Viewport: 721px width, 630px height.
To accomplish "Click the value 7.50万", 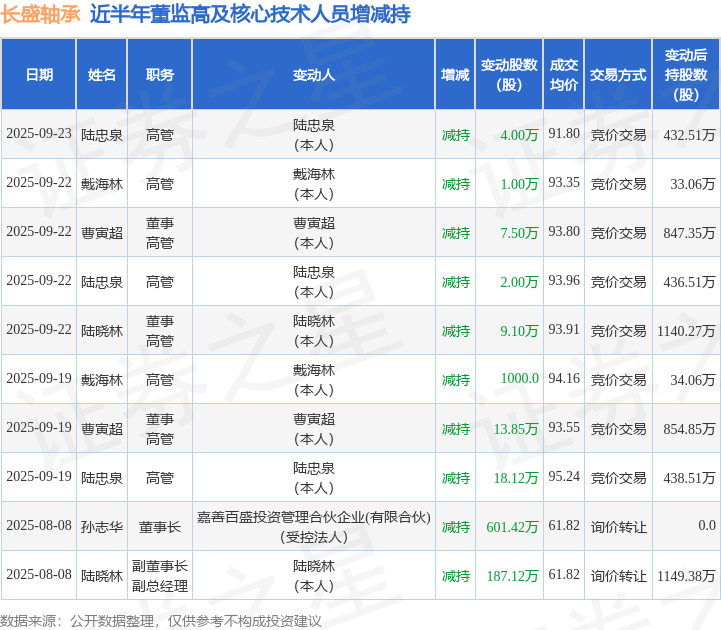I will pos(519,233).
